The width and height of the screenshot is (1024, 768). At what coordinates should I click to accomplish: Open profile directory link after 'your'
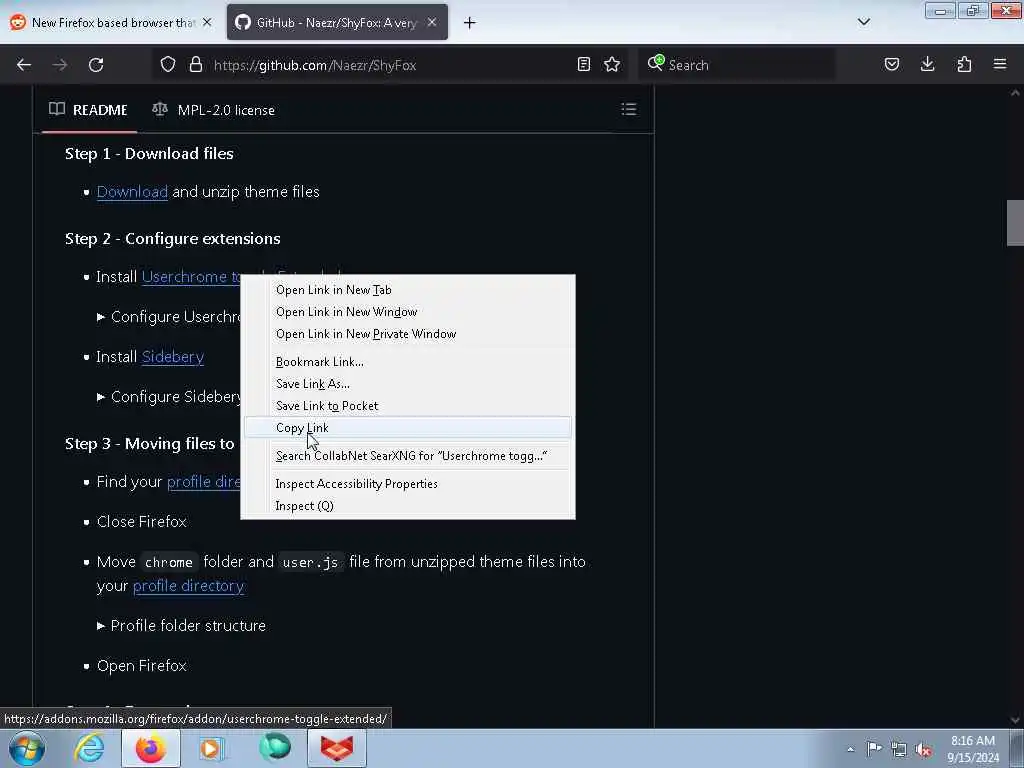pyautogui.click(x=188, y=586)
